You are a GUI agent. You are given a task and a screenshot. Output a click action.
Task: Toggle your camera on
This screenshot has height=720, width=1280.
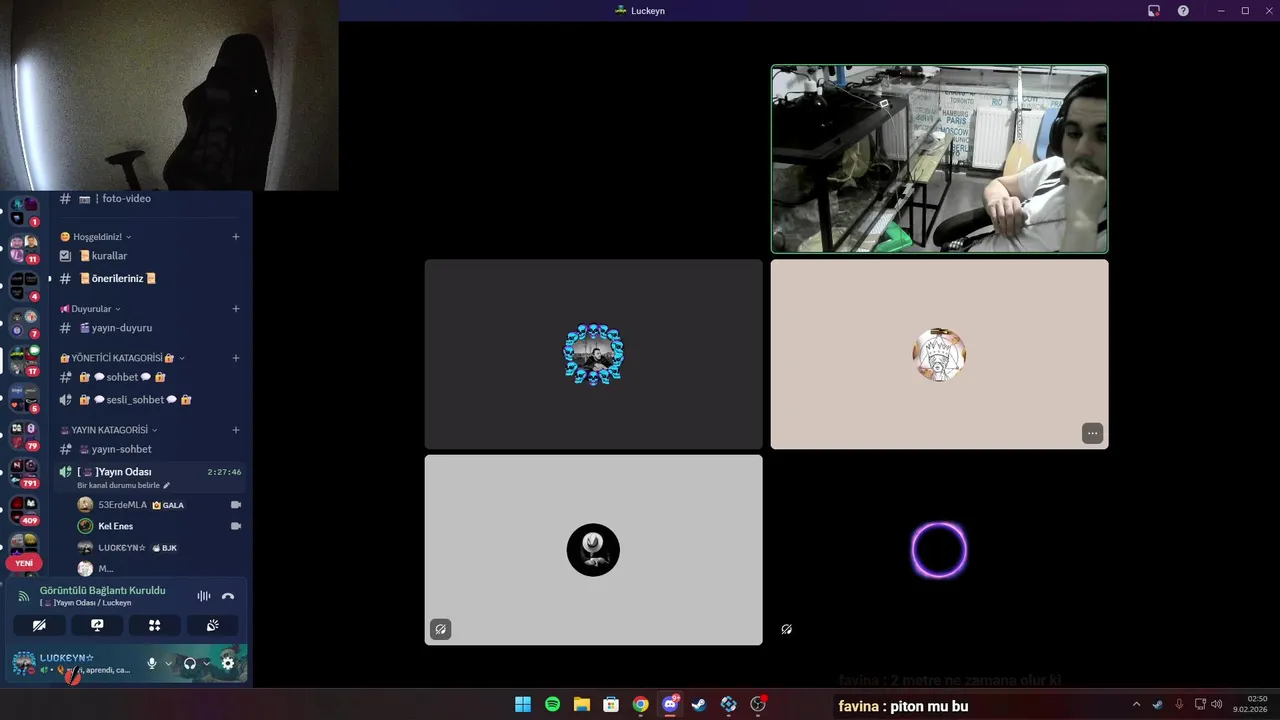tap(39, 625)
